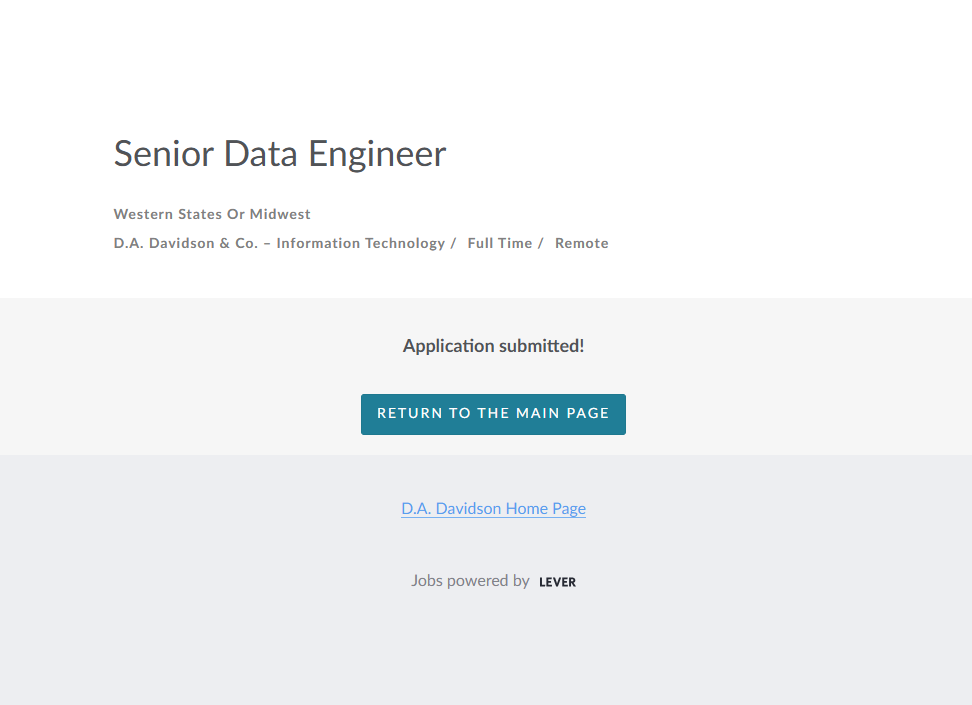Click the word "Senior" in the job title
The height and width of the screenshot is (705, 972).
pos(164,154)
